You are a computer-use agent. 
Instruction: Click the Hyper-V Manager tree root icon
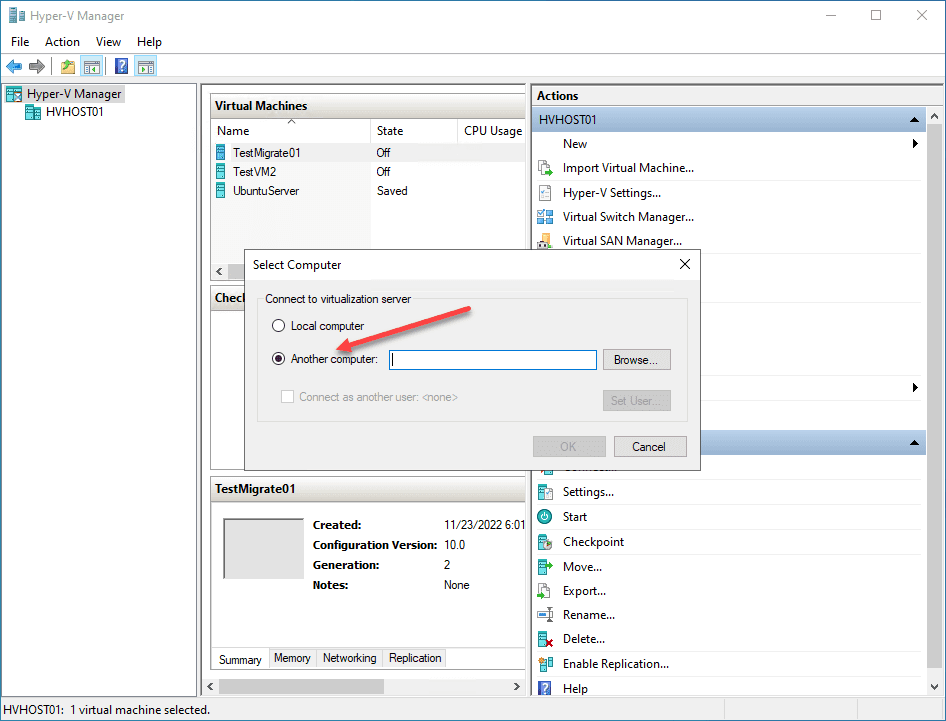pos(14,94)
